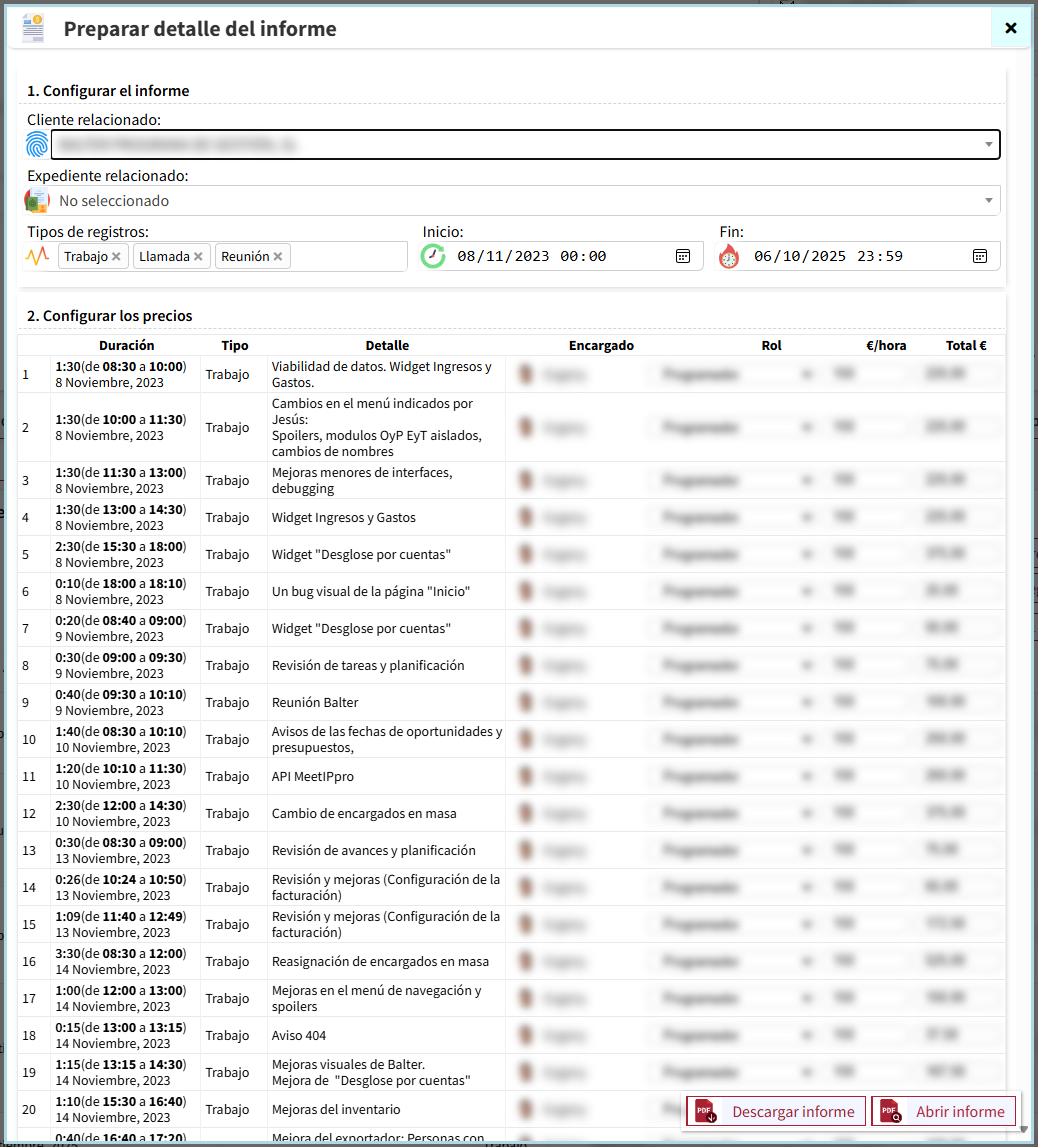Remove the Reunión record type tag
The height and width of the screenshot is (1147, 1038).
point(278,257)
